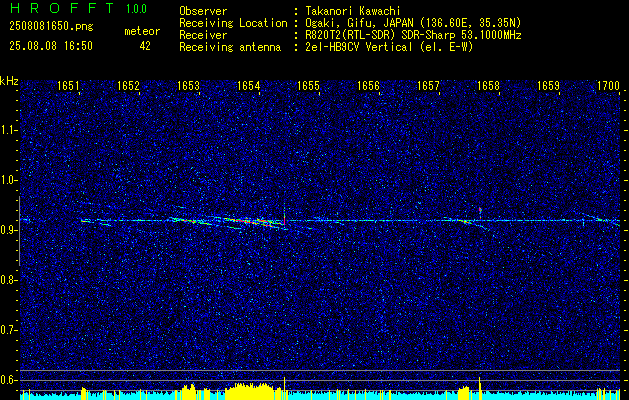Click the name Takanori Kawachi

pos(353,11)
